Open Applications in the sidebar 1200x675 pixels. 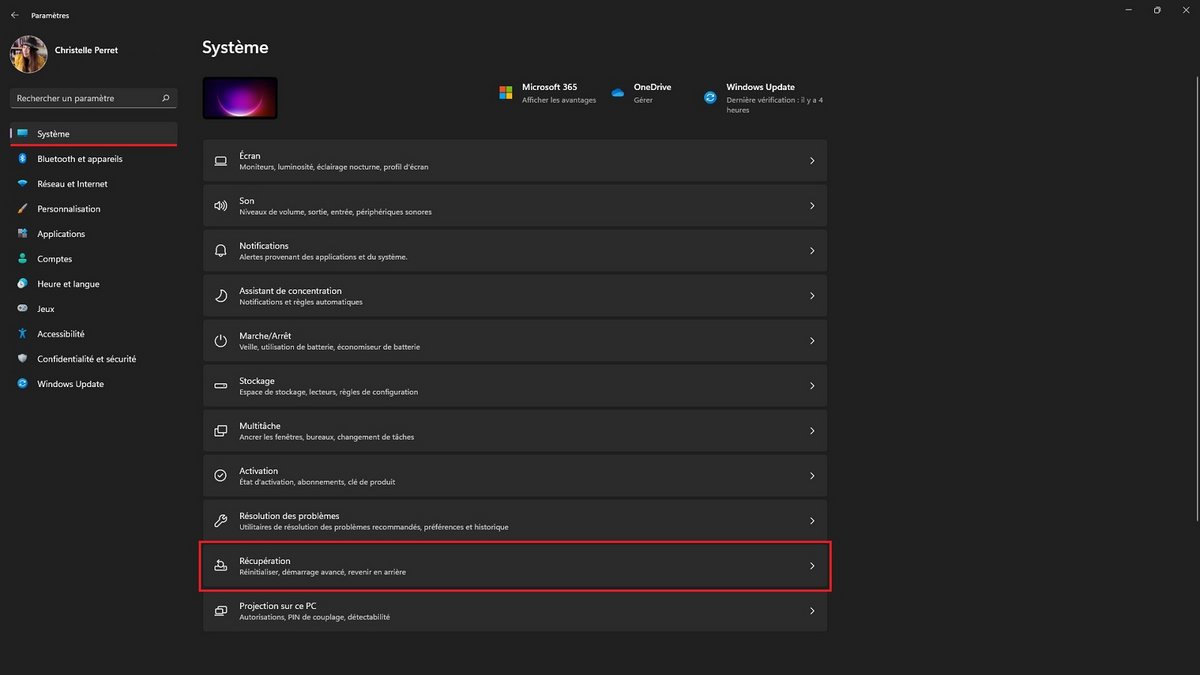coord(94,234)
